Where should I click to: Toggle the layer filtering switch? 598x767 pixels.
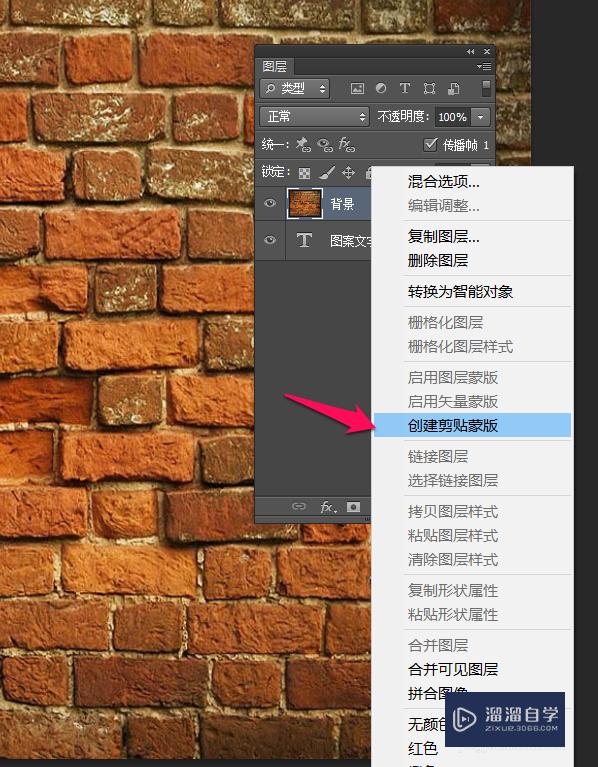coord(486,89)
